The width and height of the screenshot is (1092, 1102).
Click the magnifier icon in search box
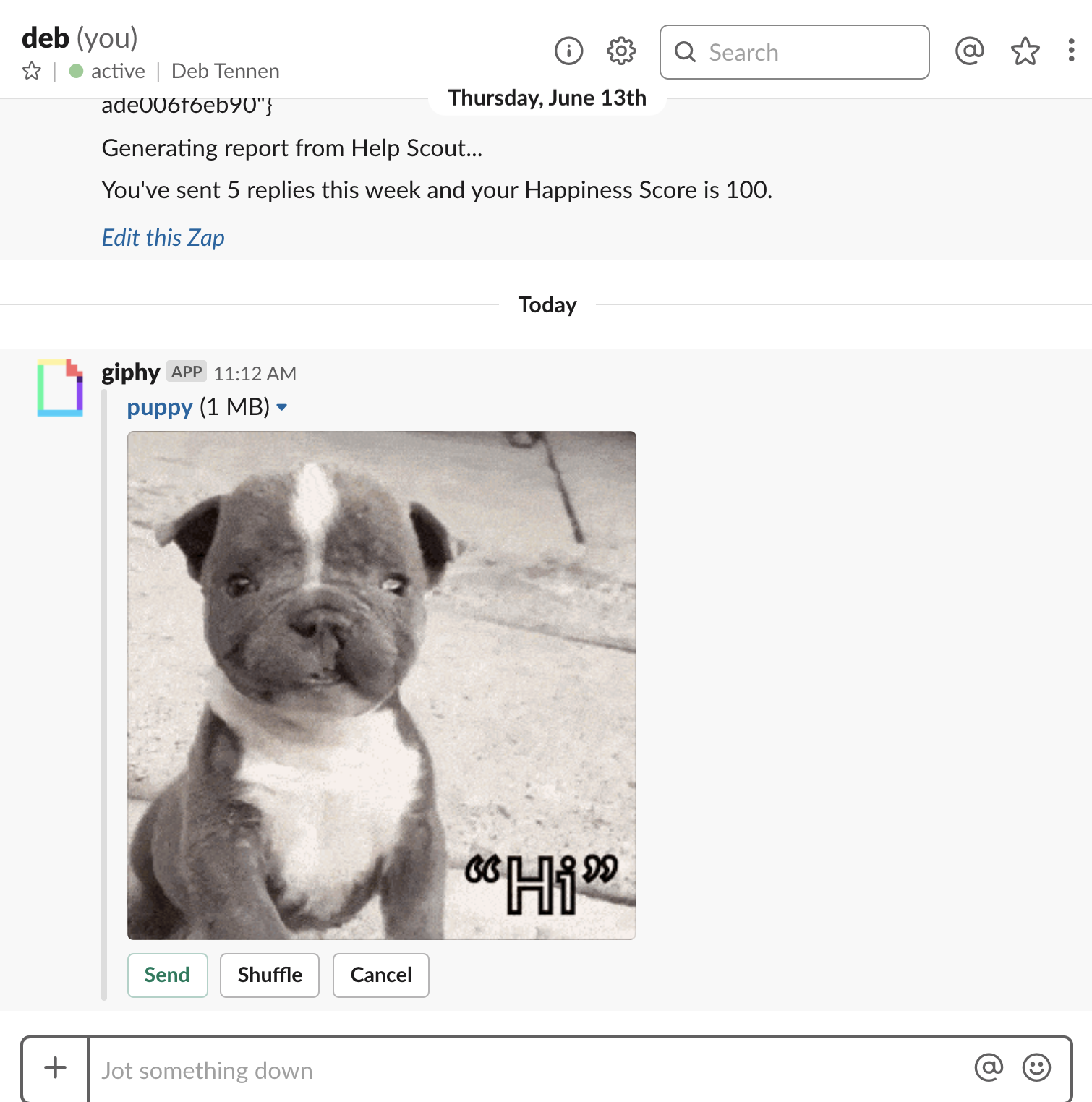685,52
